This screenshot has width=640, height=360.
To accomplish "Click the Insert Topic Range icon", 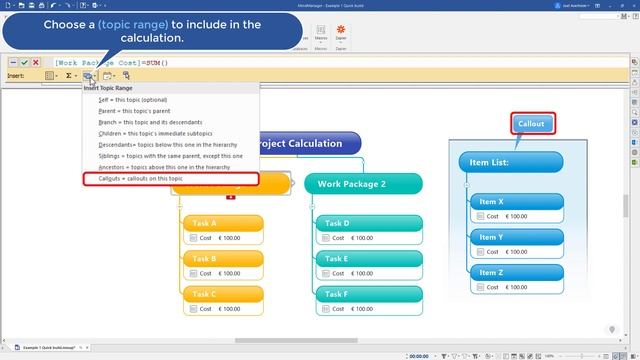I will click(x=87, y=76).
